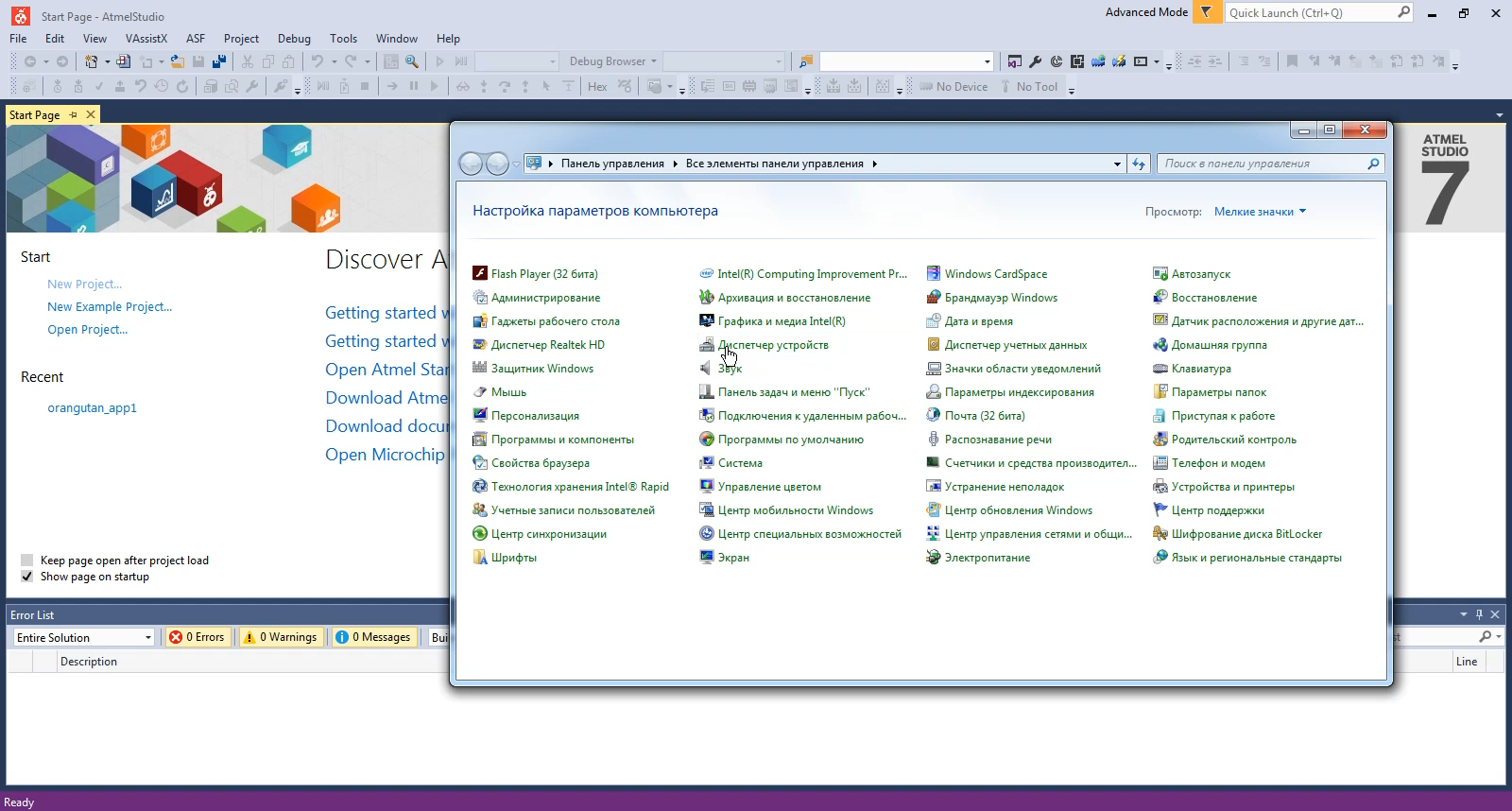
Task: Toggle Keep page open after project load
Action: click(x=26, y=560)
